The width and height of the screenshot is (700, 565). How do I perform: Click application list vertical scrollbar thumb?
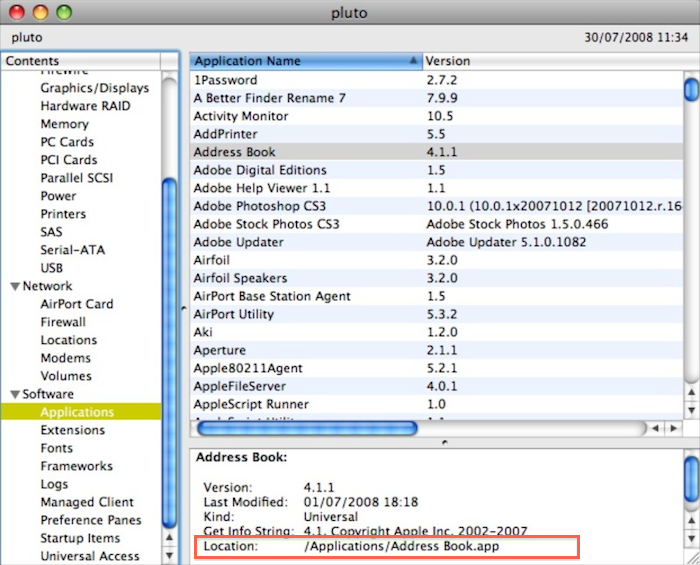click(x=692, y=89)
